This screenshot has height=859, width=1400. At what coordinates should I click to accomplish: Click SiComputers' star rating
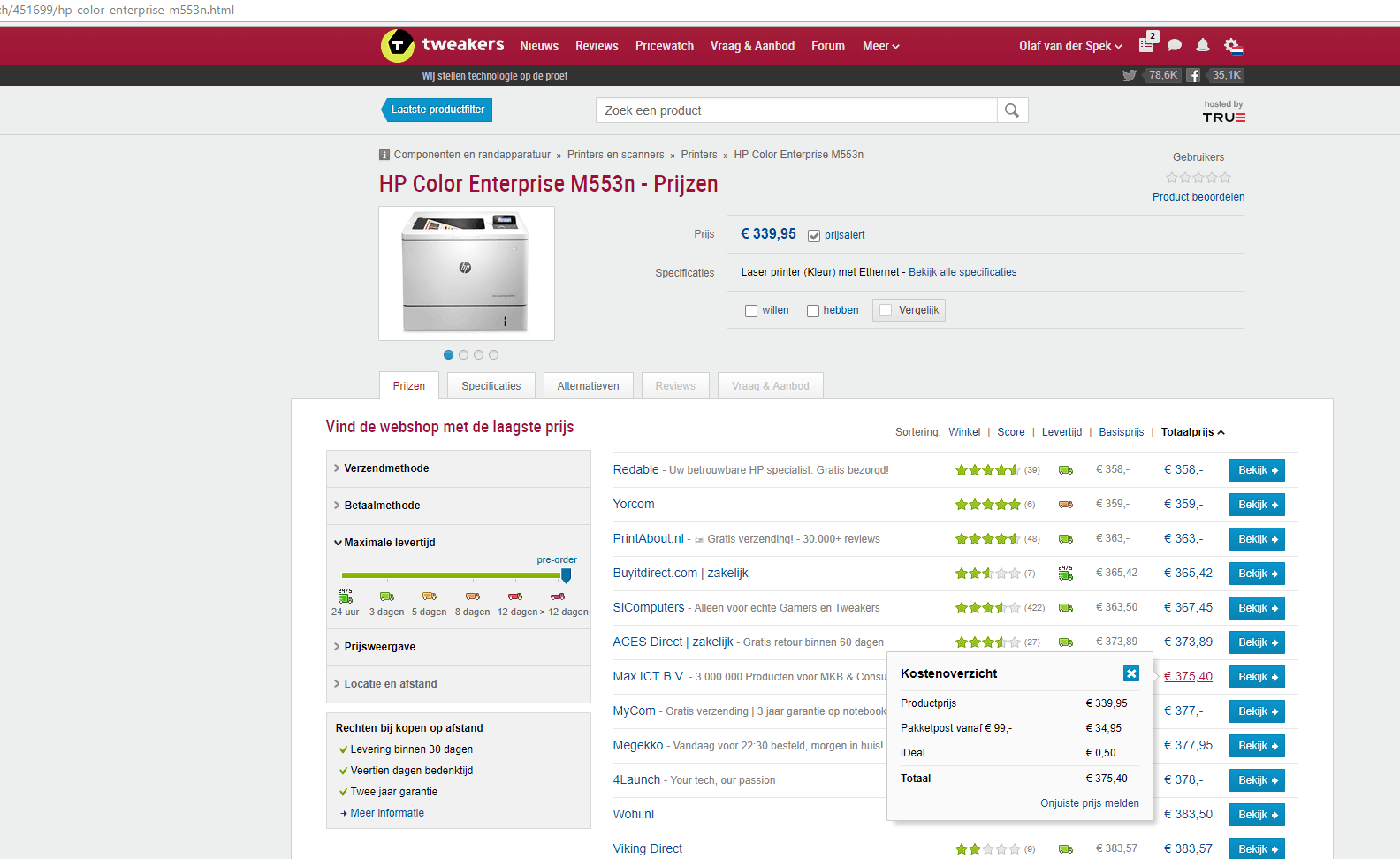987,608
